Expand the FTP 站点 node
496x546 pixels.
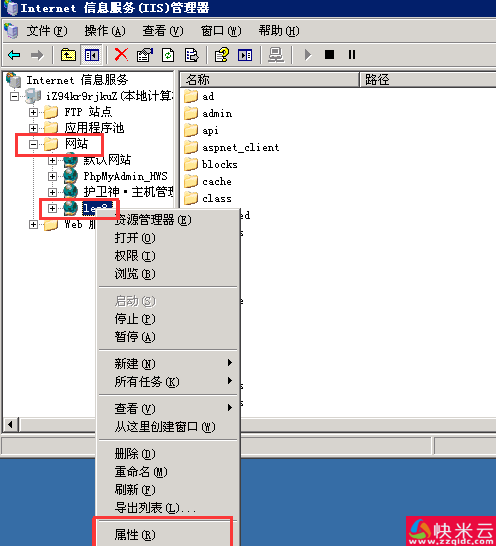click(x=33, y=112)
